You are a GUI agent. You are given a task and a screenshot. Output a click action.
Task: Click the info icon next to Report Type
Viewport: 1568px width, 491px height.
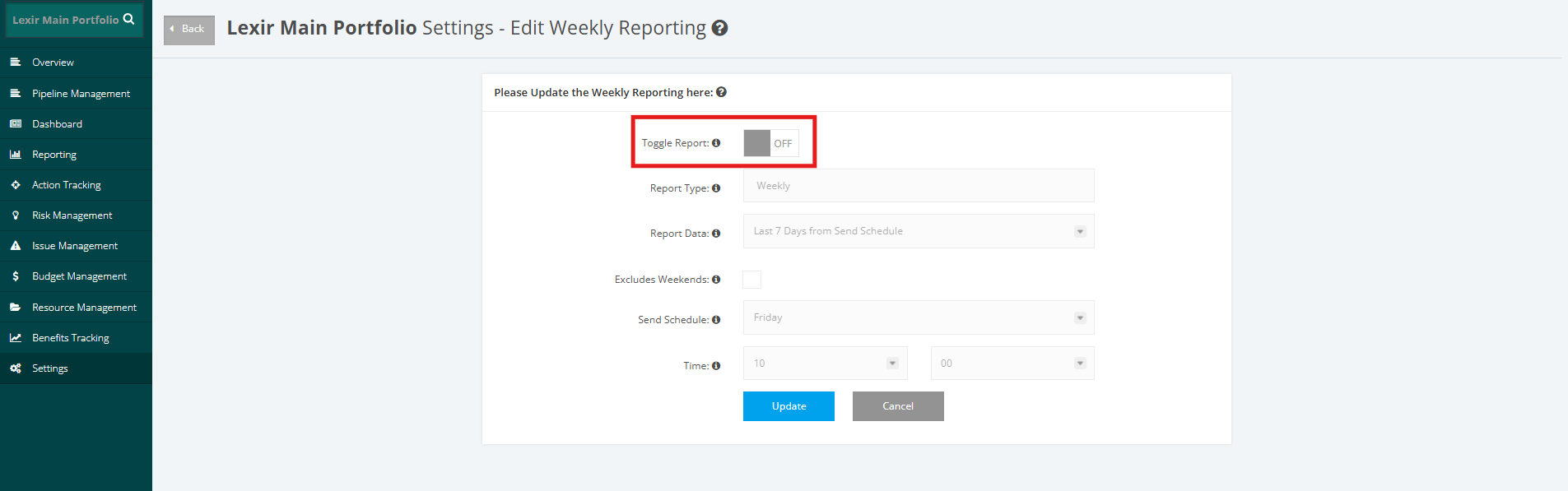pyautogui.click(x=716, y=188)
